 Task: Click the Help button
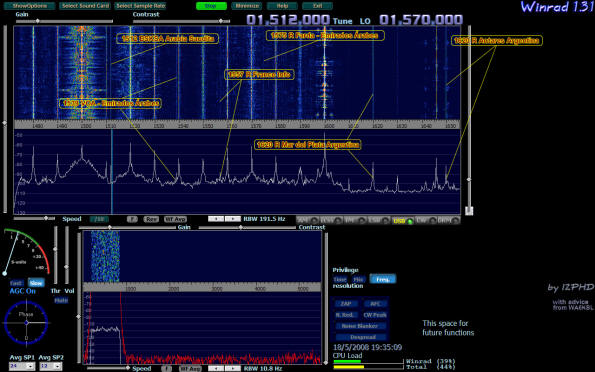pos(282,6)
